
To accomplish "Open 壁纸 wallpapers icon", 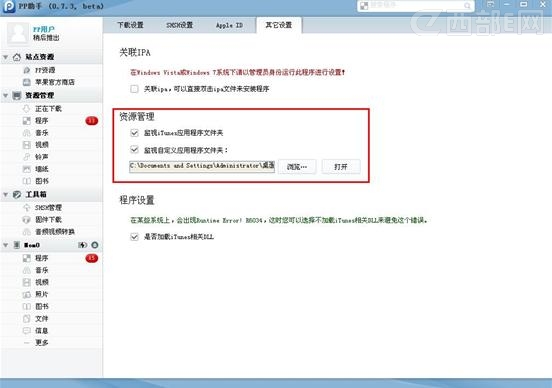I will (27, 169).
